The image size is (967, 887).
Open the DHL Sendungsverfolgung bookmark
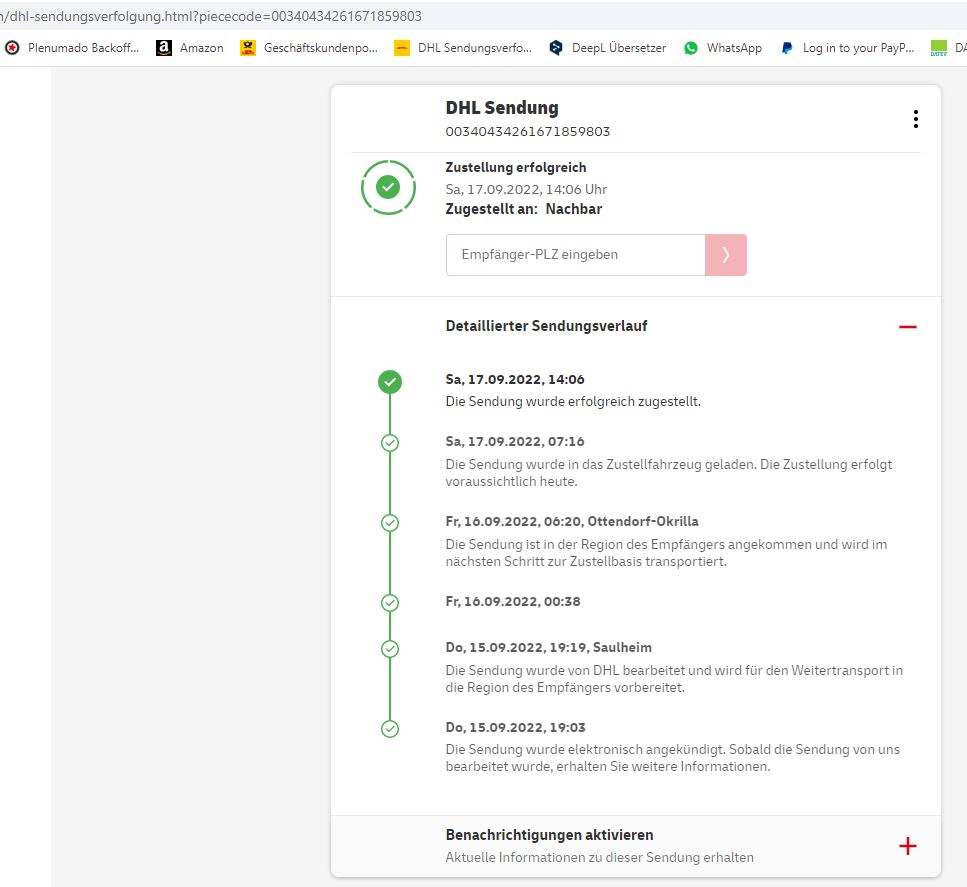[463, 47]
